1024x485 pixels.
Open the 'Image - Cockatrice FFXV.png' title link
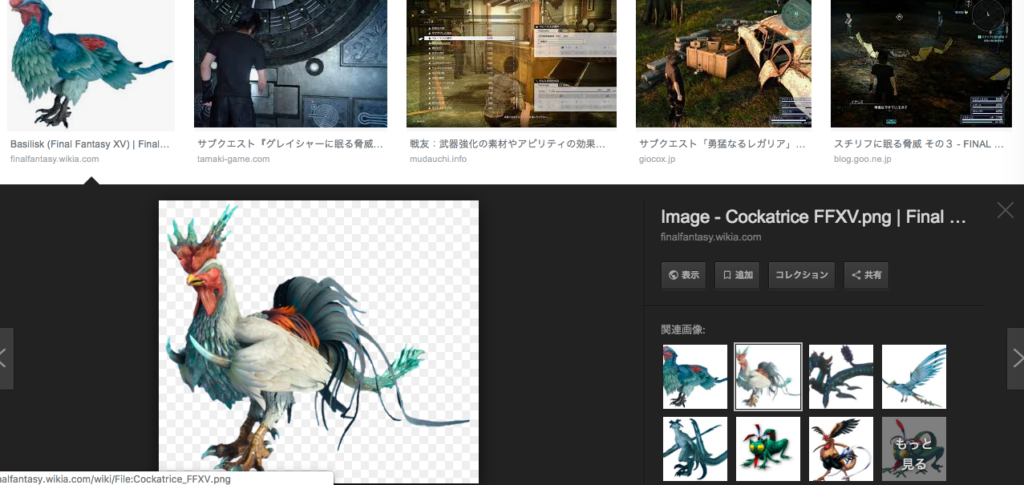(x=813, y=217)
